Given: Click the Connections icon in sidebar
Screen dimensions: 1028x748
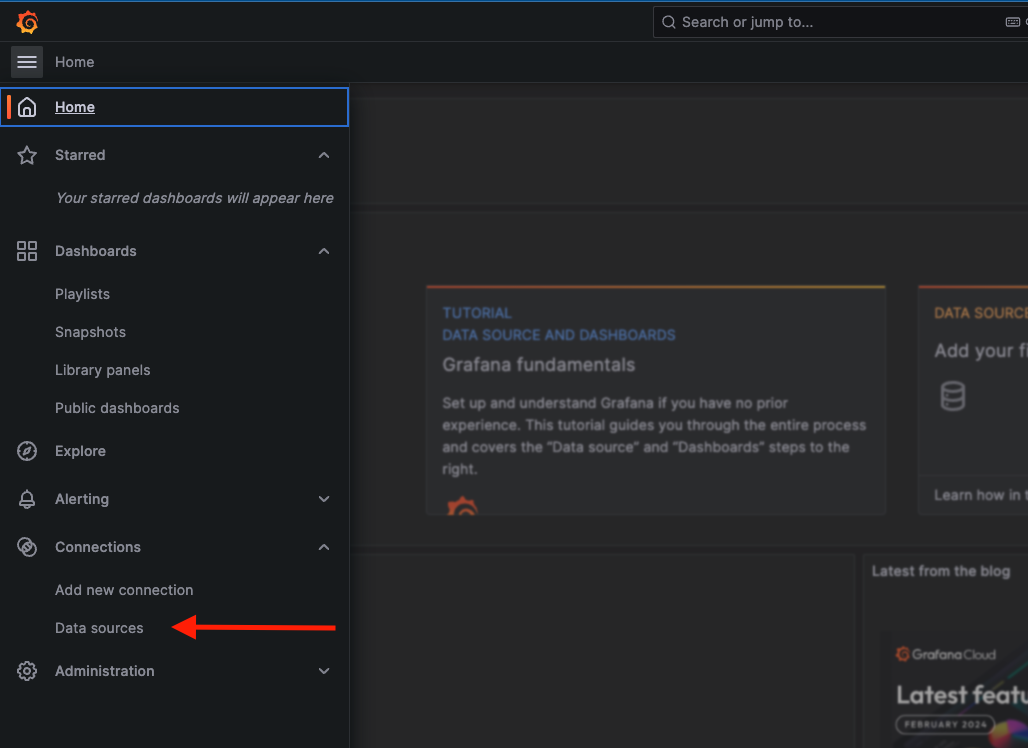Looking at the screenshot, I should [27, 547].
